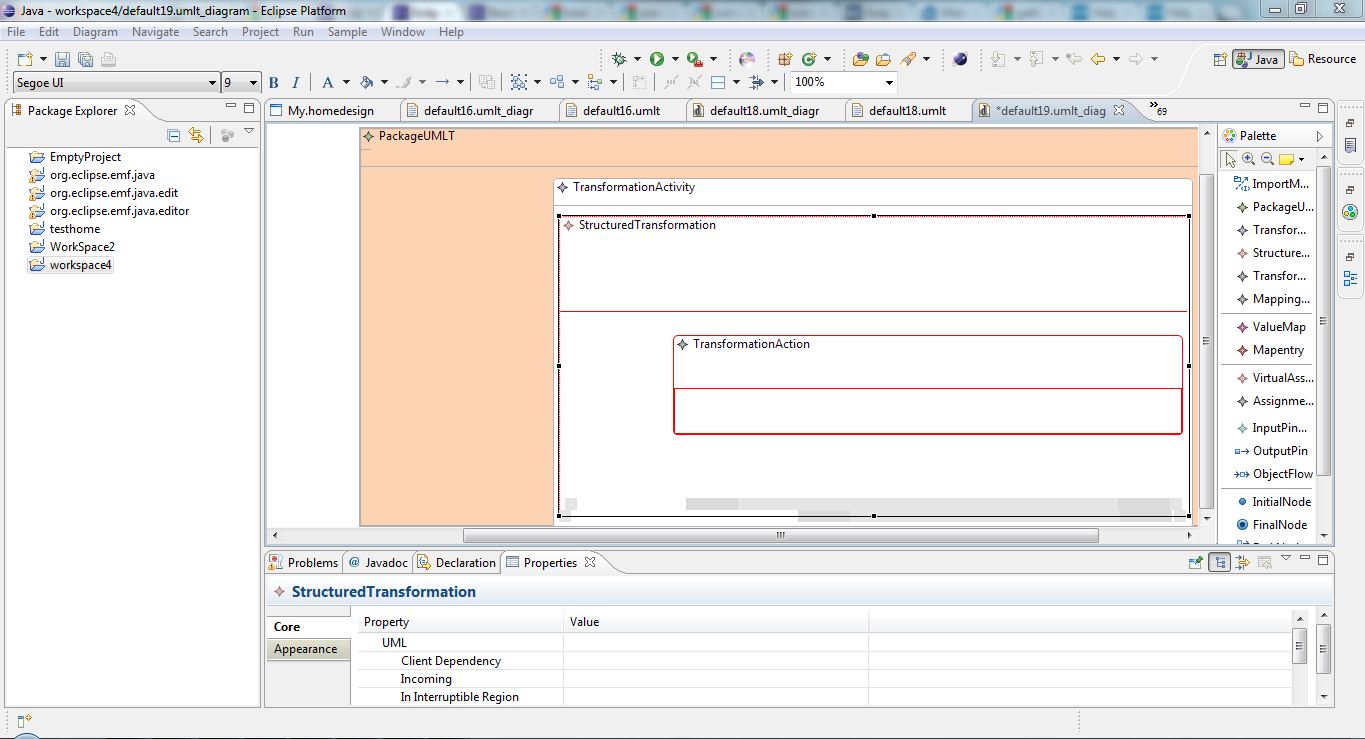Minimize the Properties view panel
Image resolution: width=1365 pixels, height=739 pixels.
click(x=1306, y=559)
